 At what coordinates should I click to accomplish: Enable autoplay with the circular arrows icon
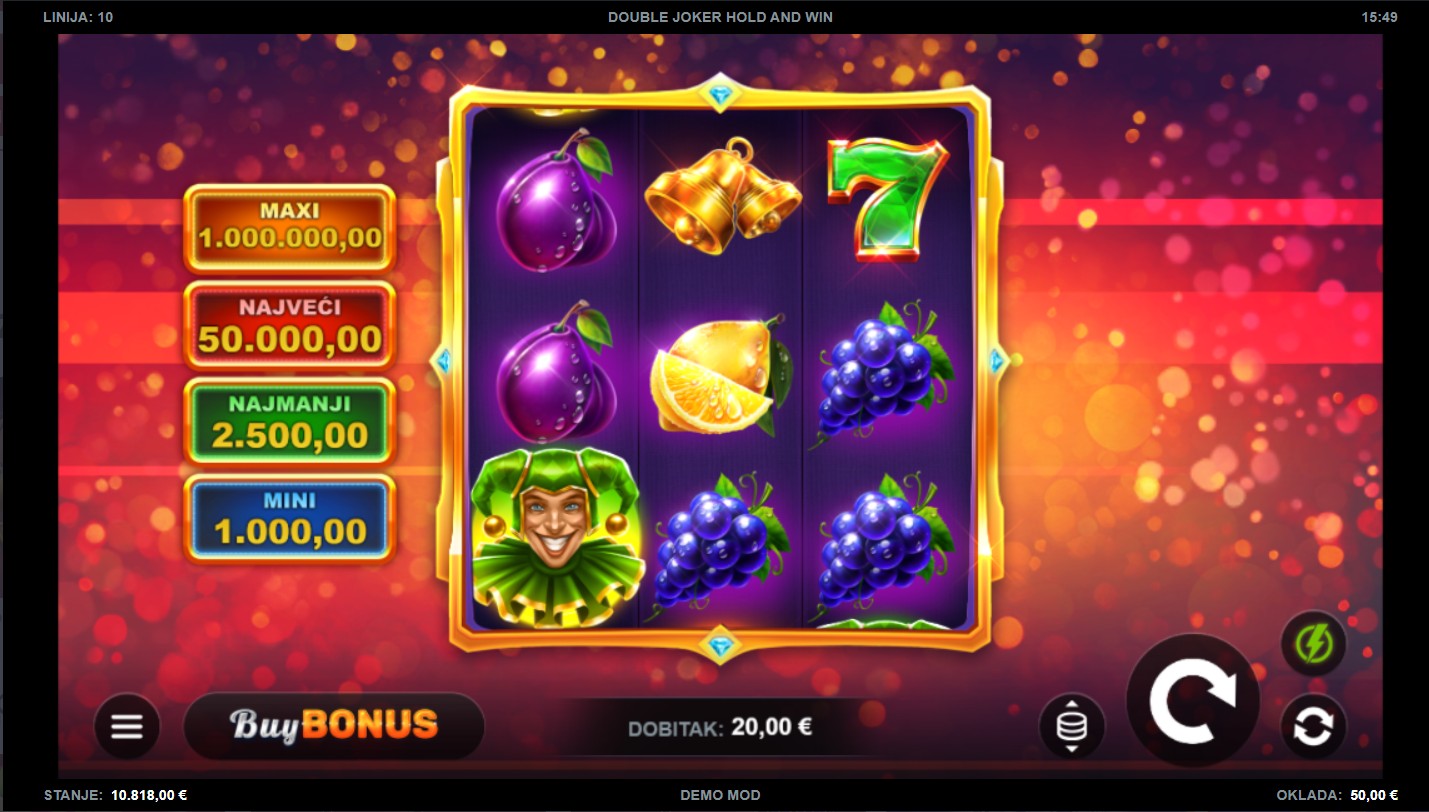(1313, 726)
